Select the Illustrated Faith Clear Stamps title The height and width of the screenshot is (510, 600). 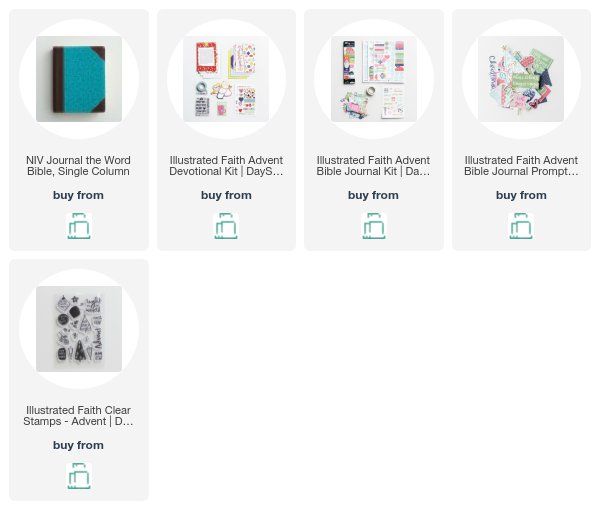click(78, 415)
